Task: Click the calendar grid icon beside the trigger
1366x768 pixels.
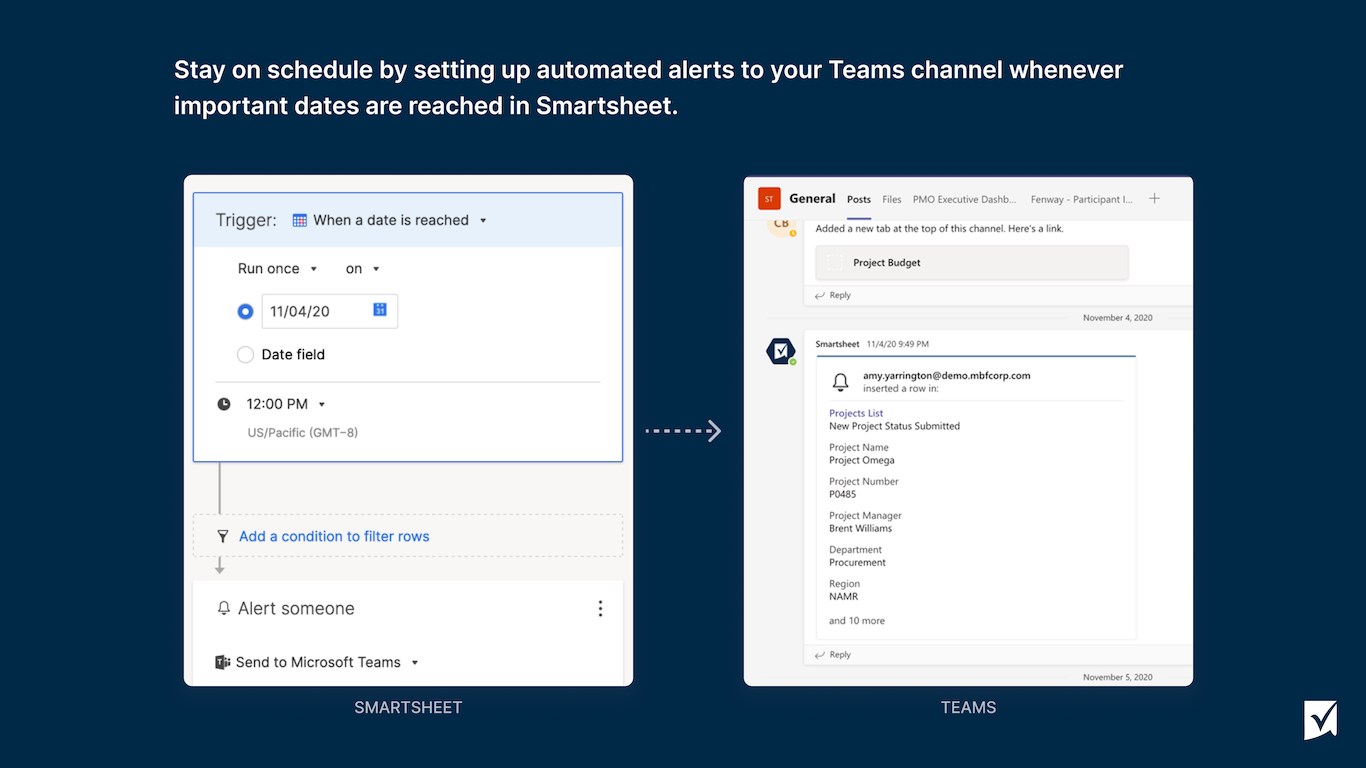Action: [x=299, y=220]
